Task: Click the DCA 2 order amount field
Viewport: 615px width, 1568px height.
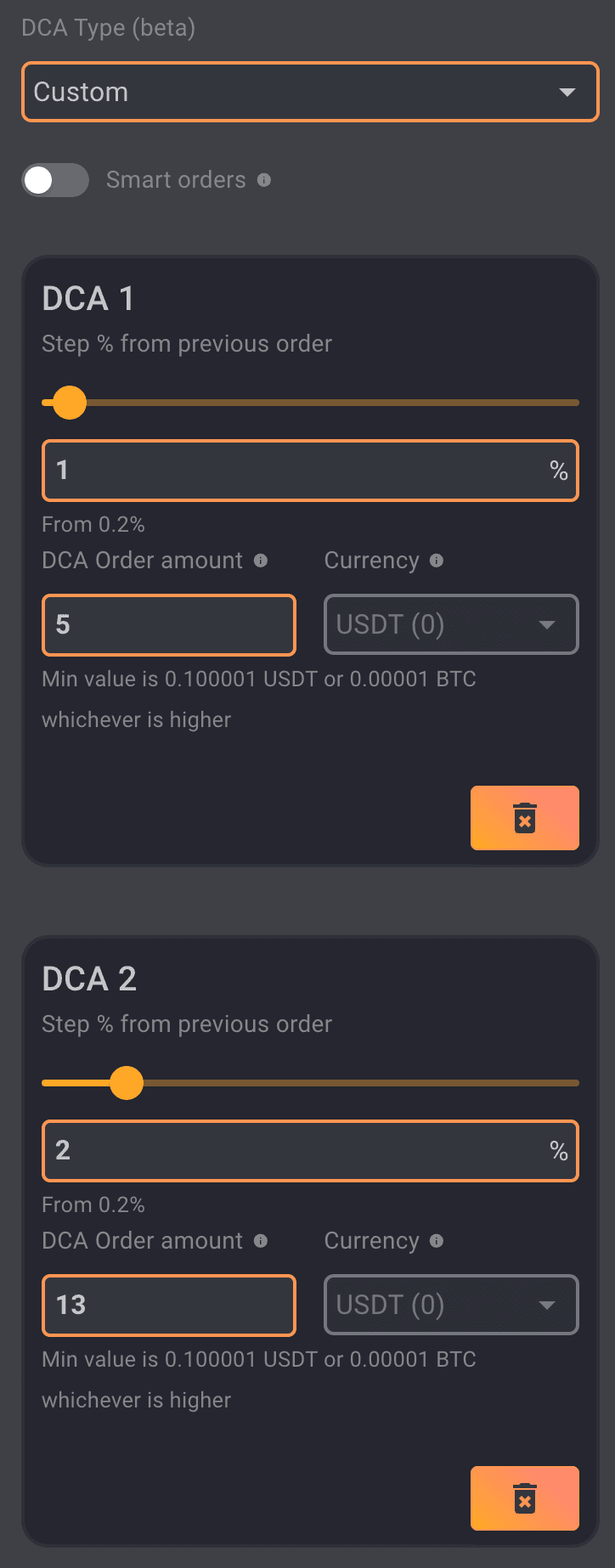Action: [x=169, y=1306]
